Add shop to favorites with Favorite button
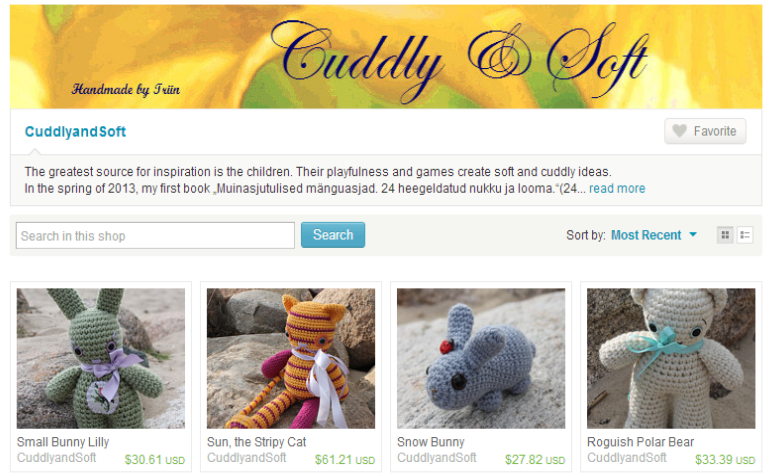The image size is (771, 475). point(705,131)
